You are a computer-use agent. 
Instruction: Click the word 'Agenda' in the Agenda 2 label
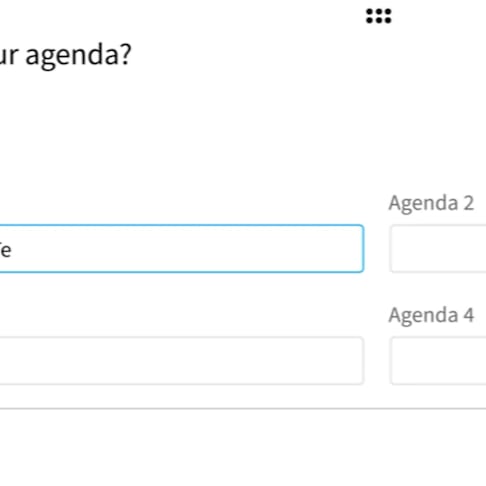pos(423,203)
